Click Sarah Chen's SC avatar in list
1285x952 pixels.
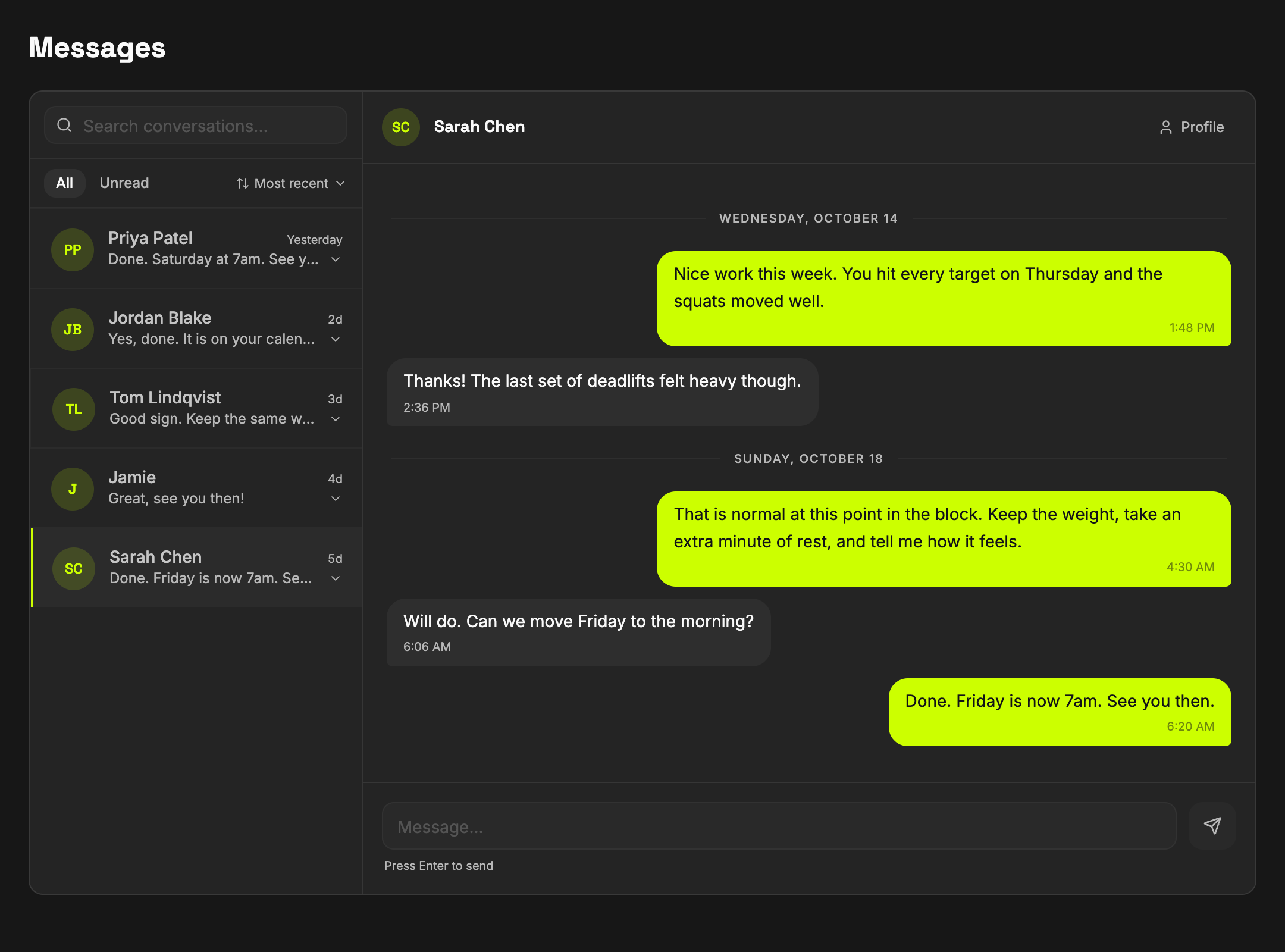[74, 569]
